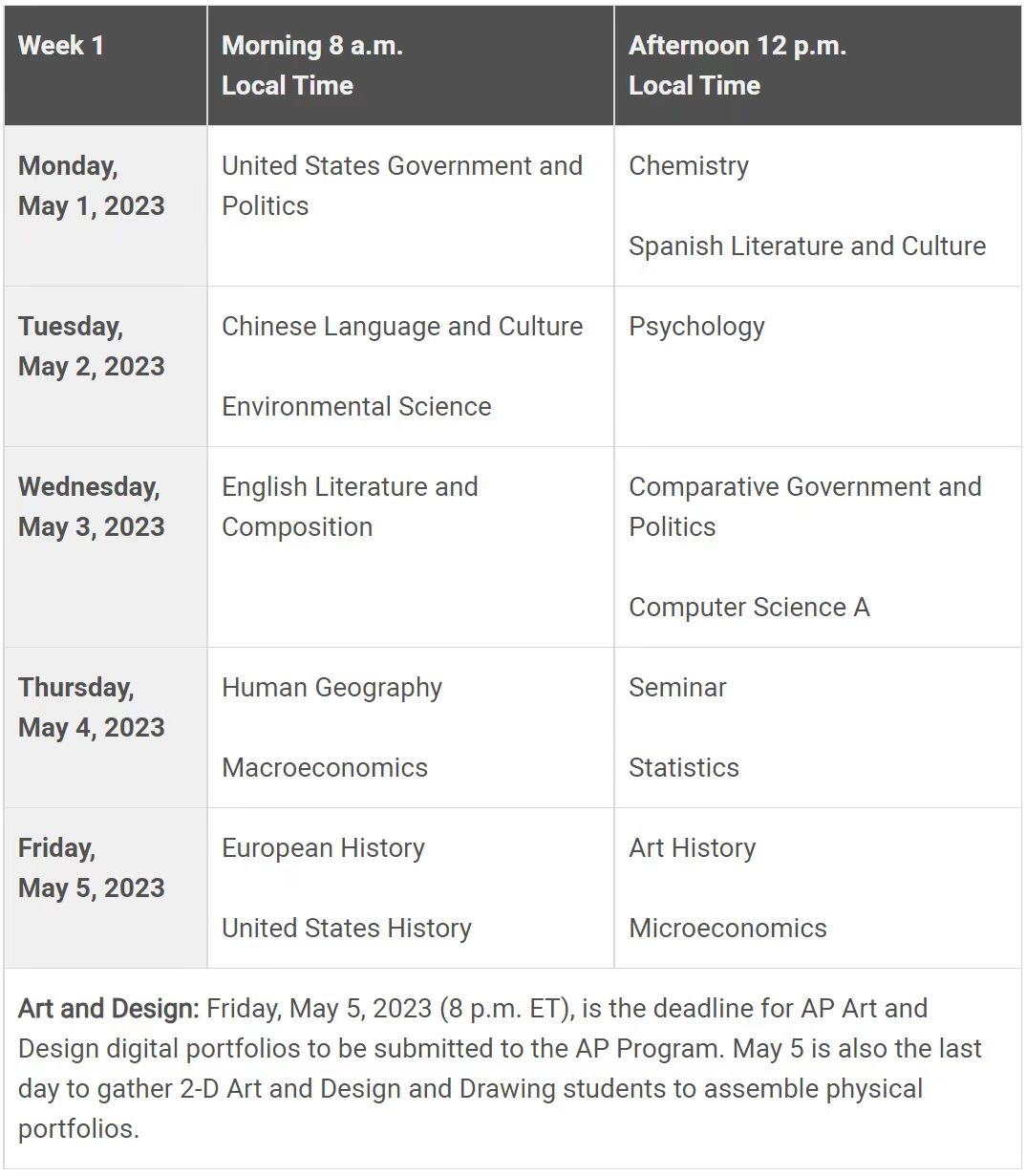This screenshot has width=1026, height=1176.
Task: Click the bold Art and Design note label
Action: click(x=108, y=1009)
